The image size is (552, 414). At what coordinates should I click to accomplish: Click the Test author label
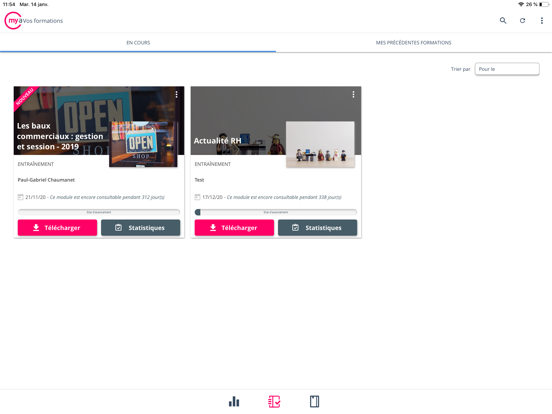click(199, 180)
